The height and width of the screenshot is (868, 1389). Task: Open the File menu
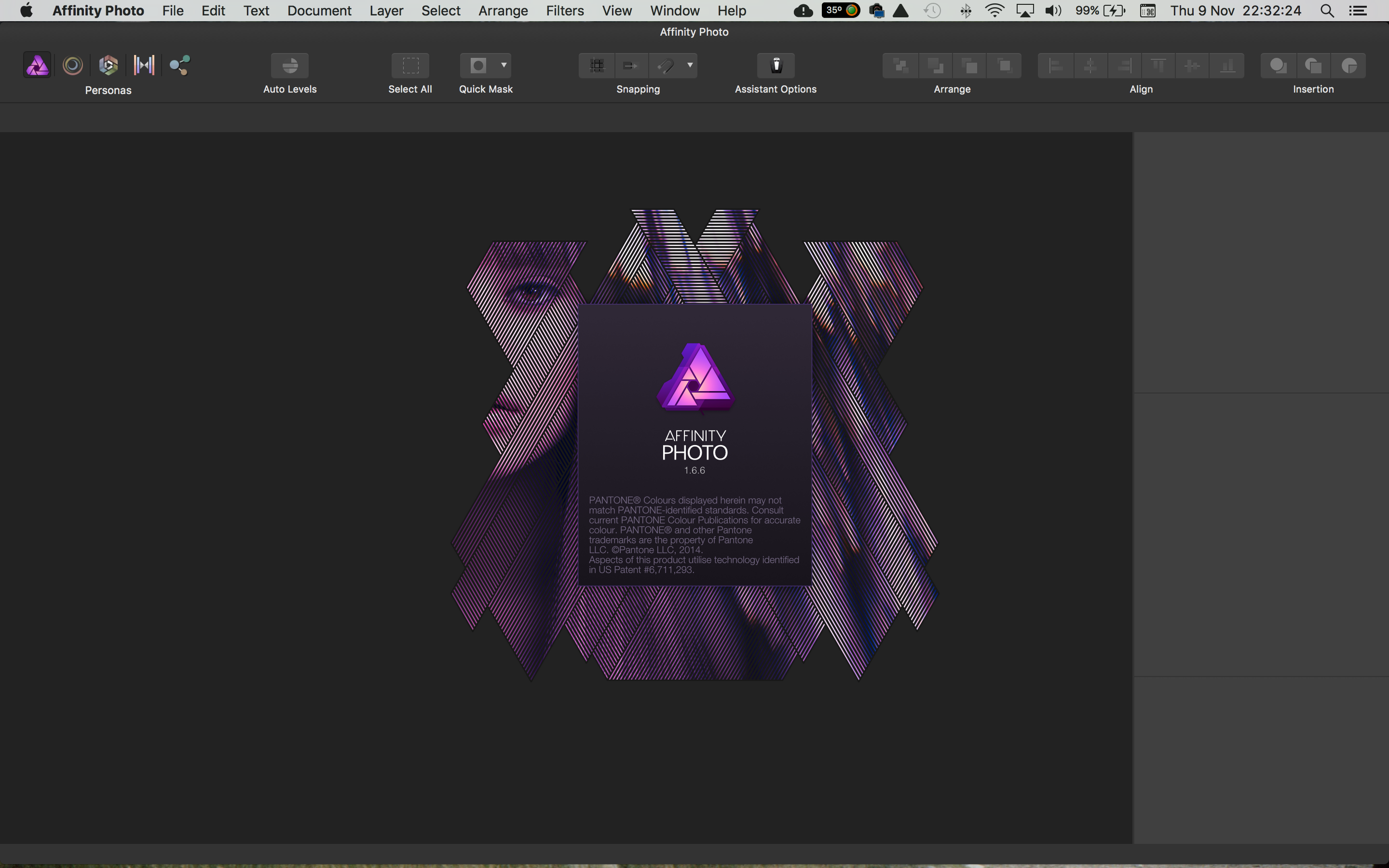coord(173,10)
